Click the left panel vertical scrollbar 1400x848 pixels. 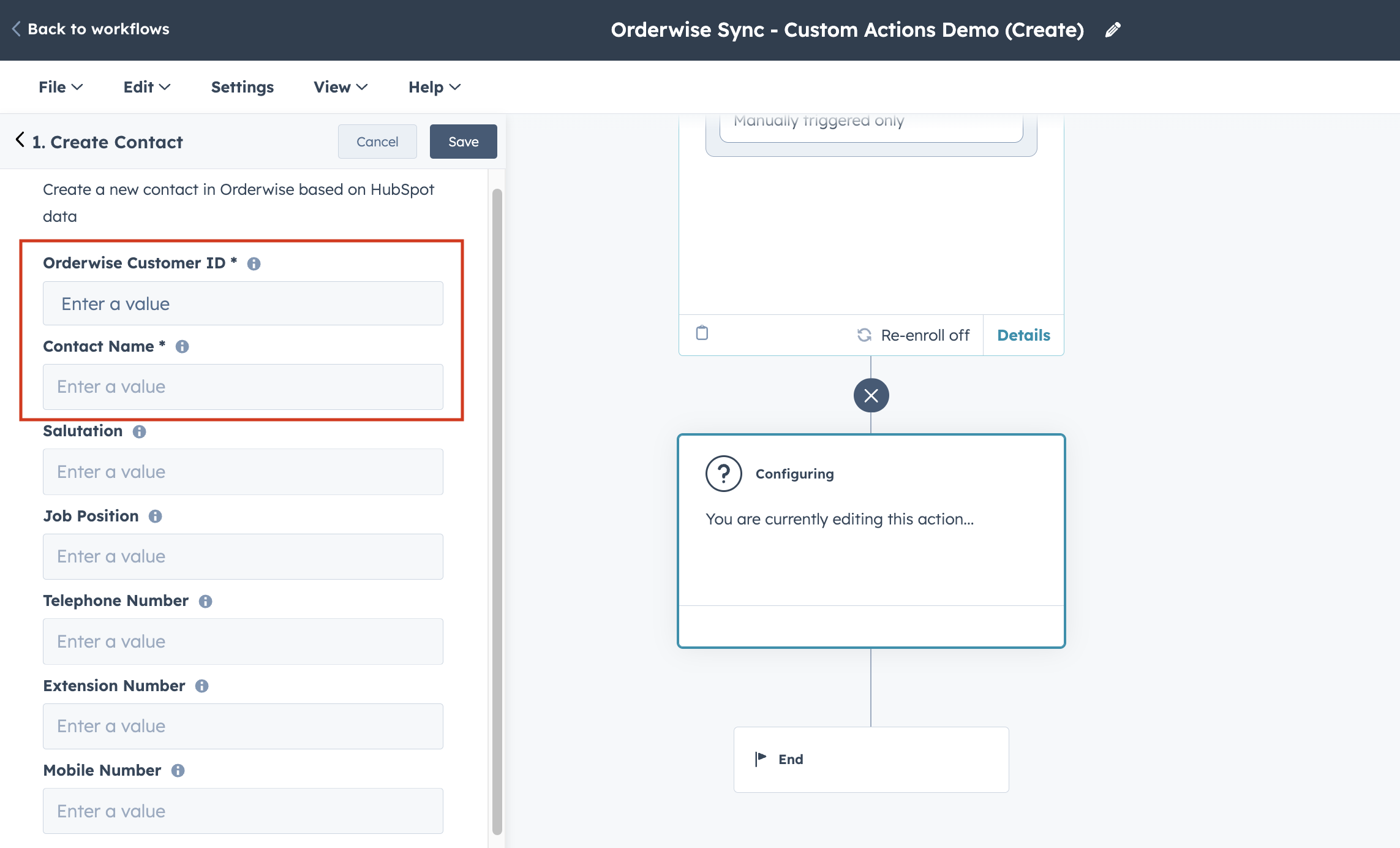[x=497, y=512]
